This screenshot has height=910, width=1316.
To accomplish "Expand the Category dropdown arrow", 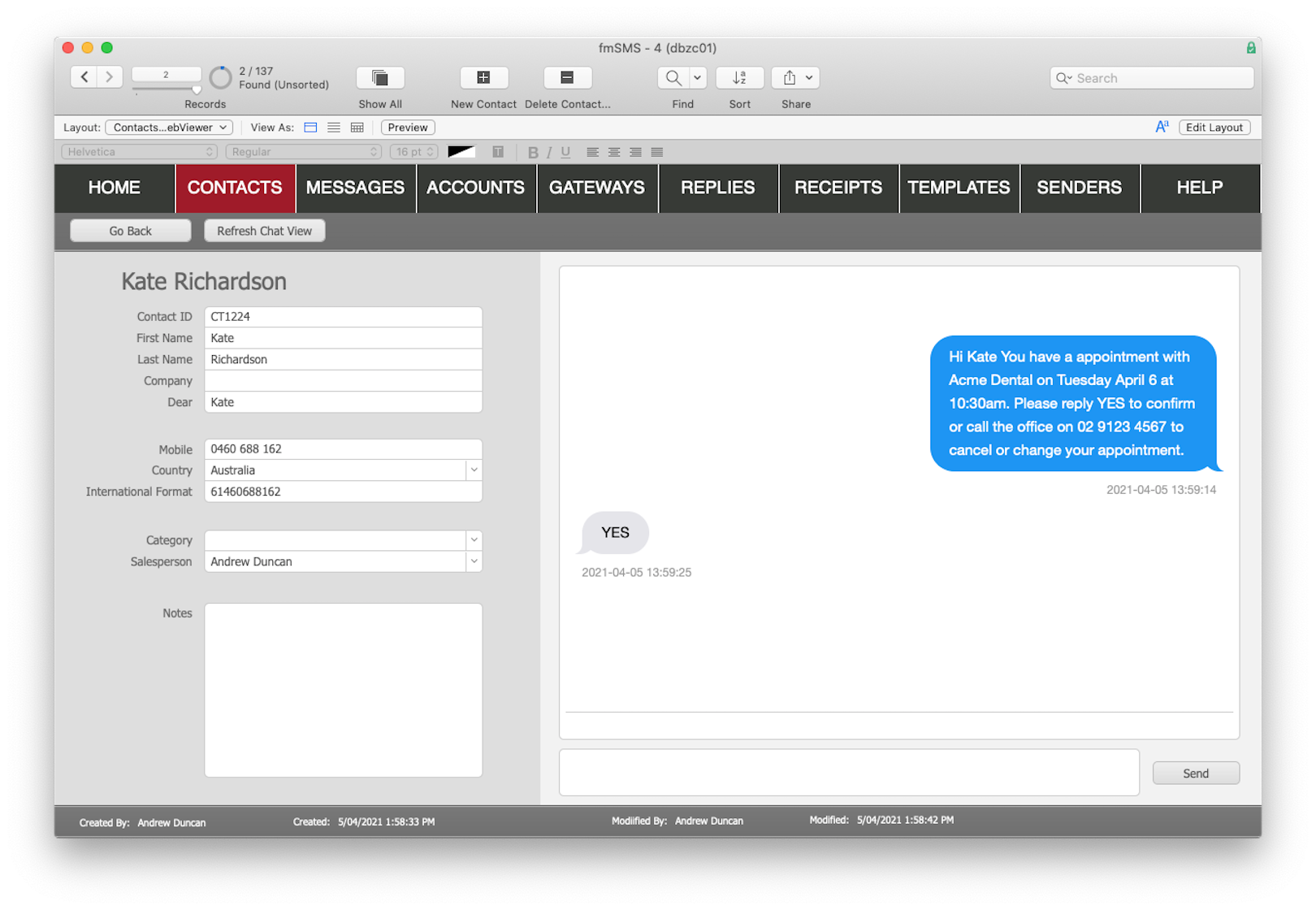I will pos(474,539).
